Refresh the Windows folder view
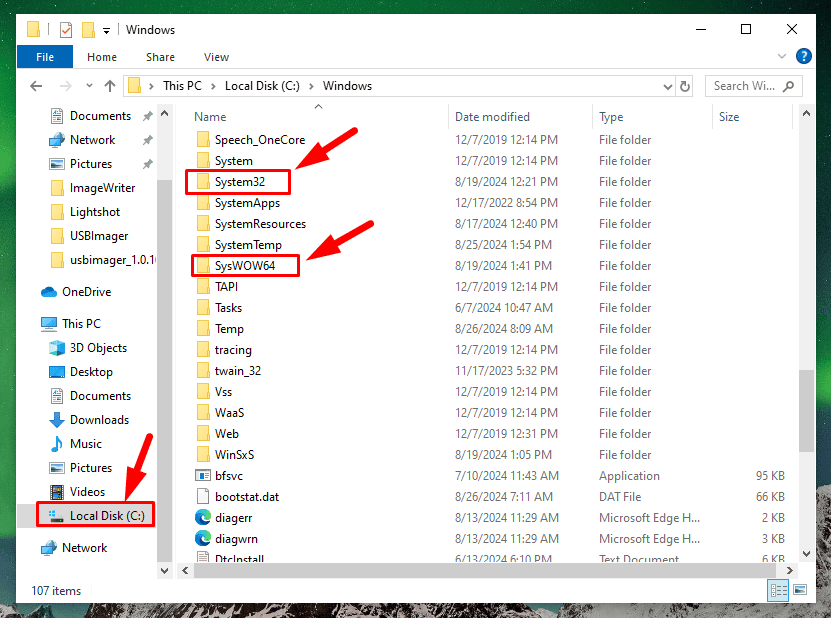831x618 pixels. 685,86
